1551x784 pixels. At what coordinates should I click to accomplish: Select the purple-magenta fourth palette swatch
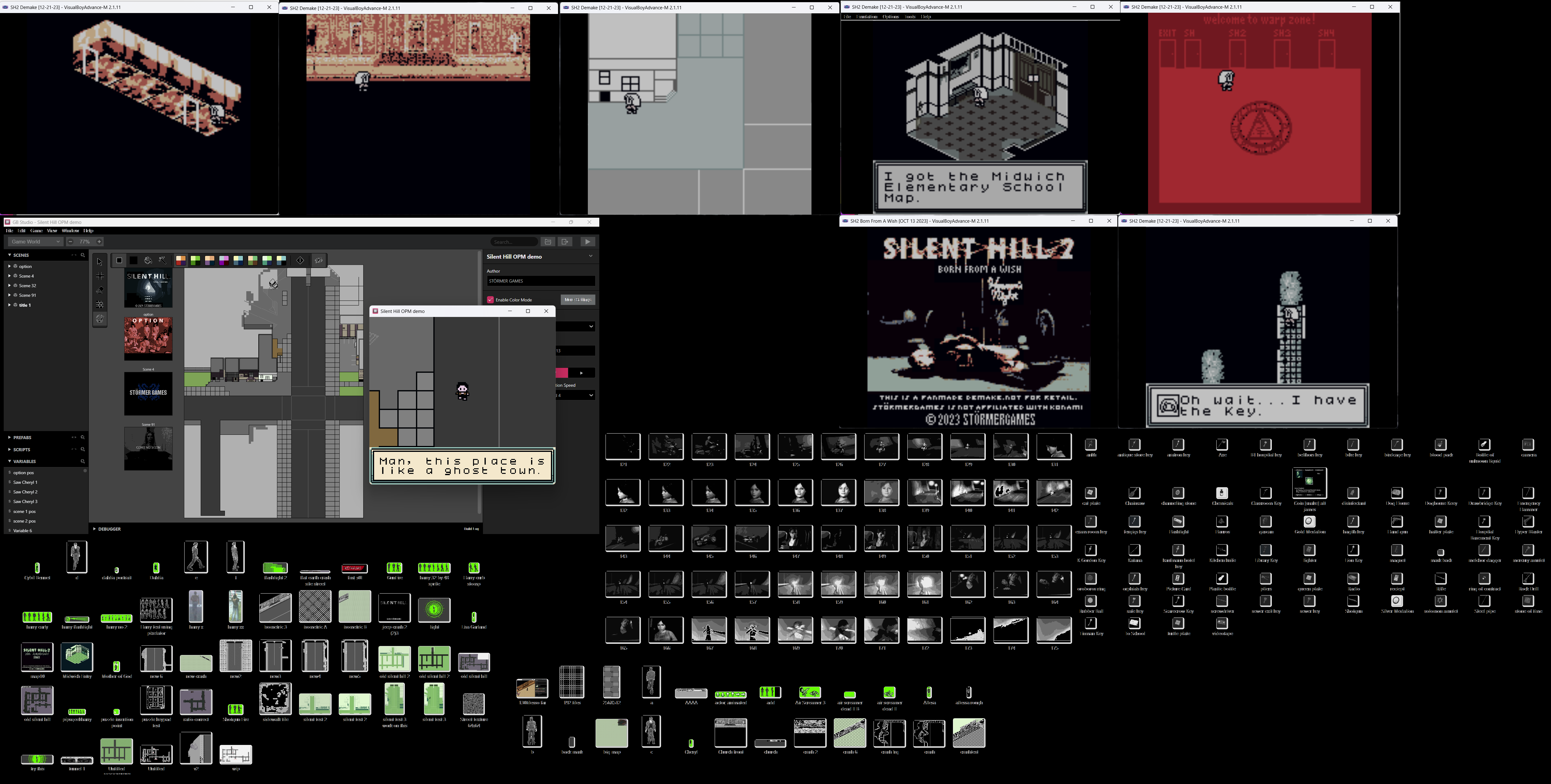point(224,260)
